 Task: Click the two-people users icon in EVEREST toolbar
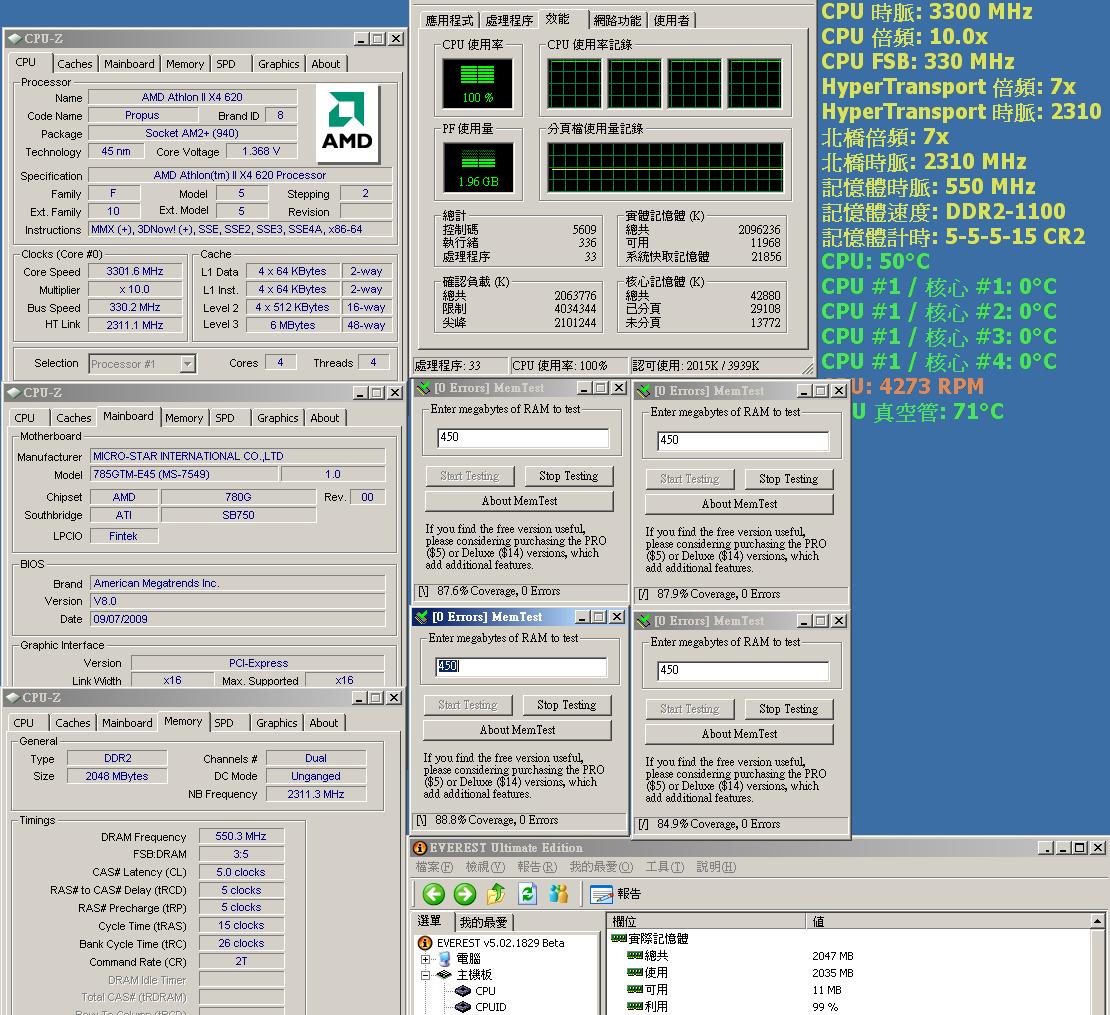click(x=559, y=894)
